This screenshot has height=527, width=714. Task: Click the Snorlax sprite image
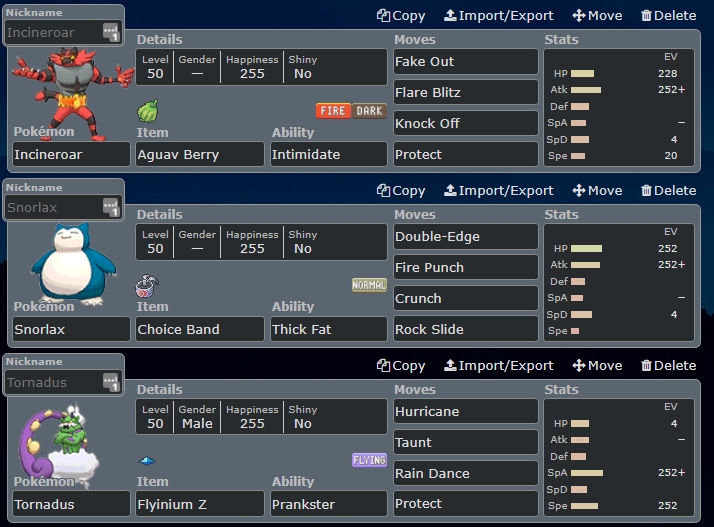[67, 261]
